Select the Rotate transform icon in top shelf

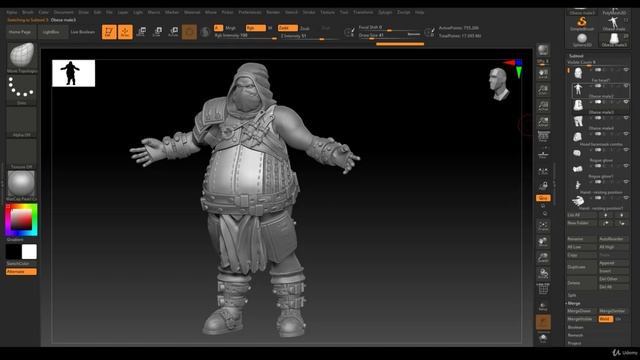point(173,32)
